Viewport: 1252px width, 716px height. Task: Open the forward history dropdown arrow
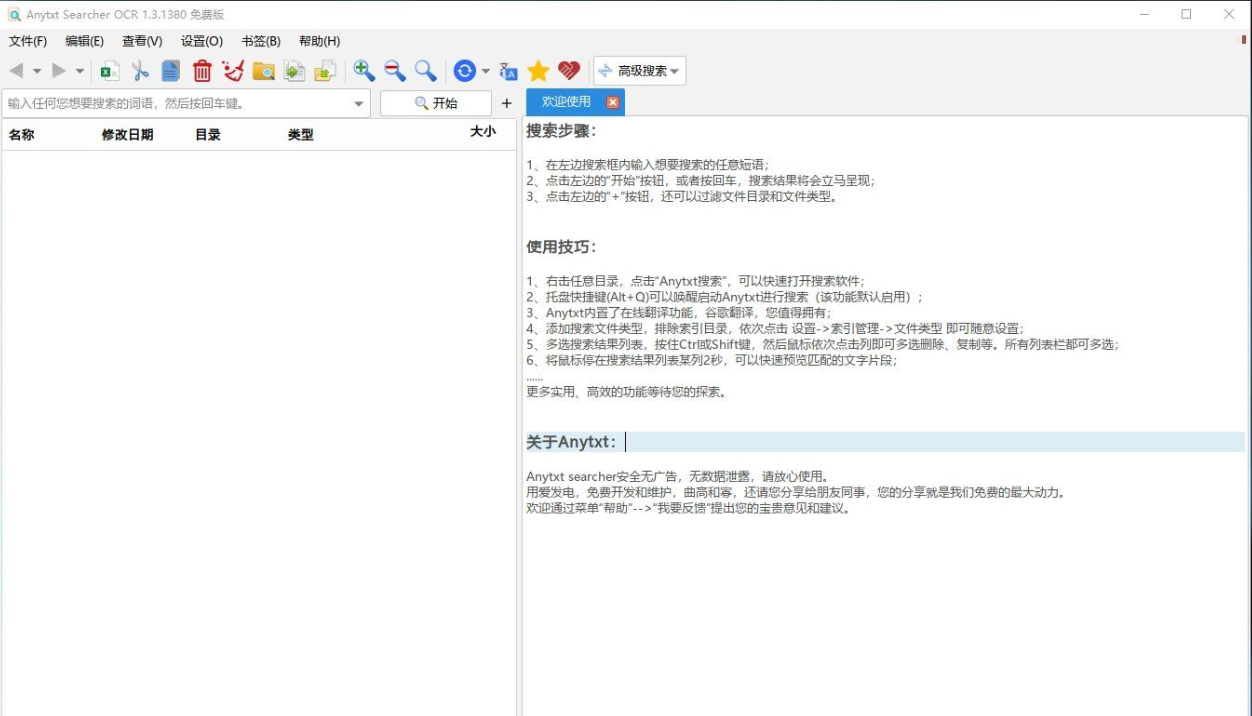click(x=80, y=71)
